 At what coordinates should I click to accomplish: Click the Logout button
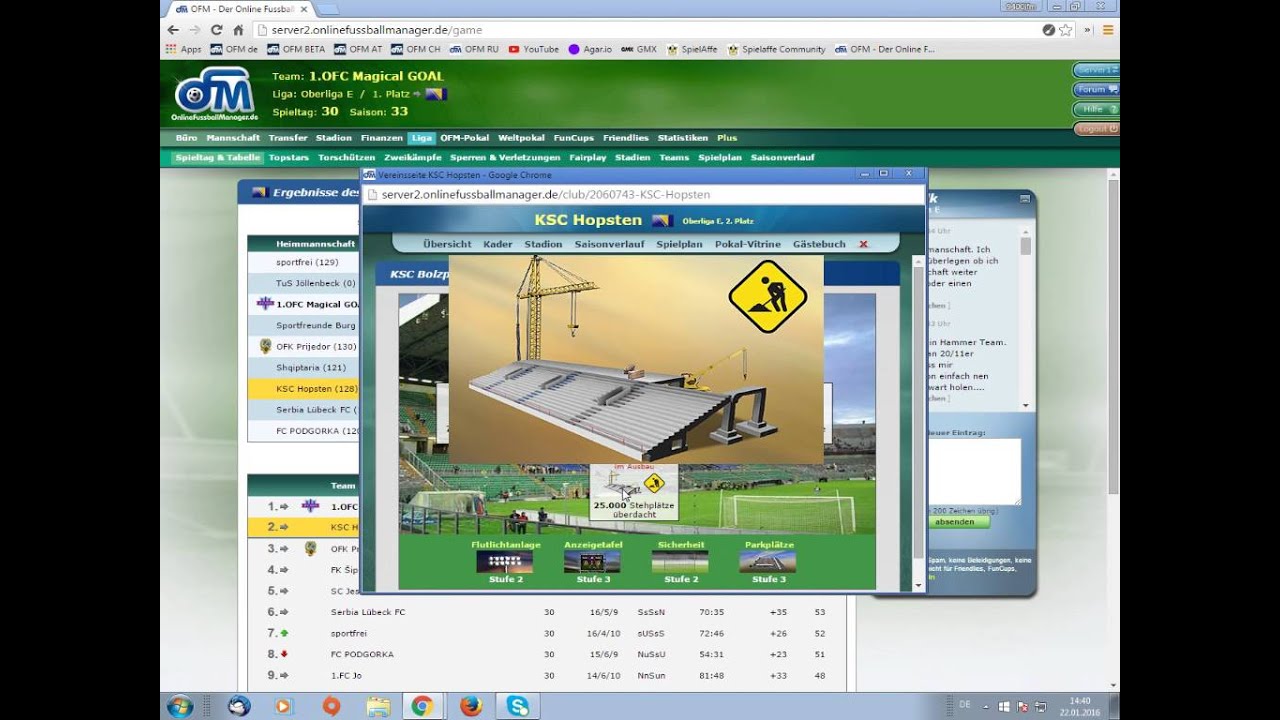(x=1096, y=129)
